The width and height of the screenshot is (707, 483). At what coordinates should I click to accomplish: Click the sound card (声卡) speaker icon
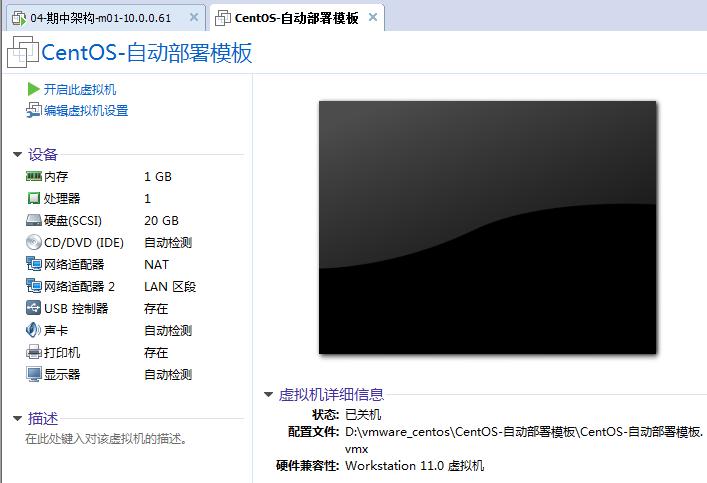34,331
